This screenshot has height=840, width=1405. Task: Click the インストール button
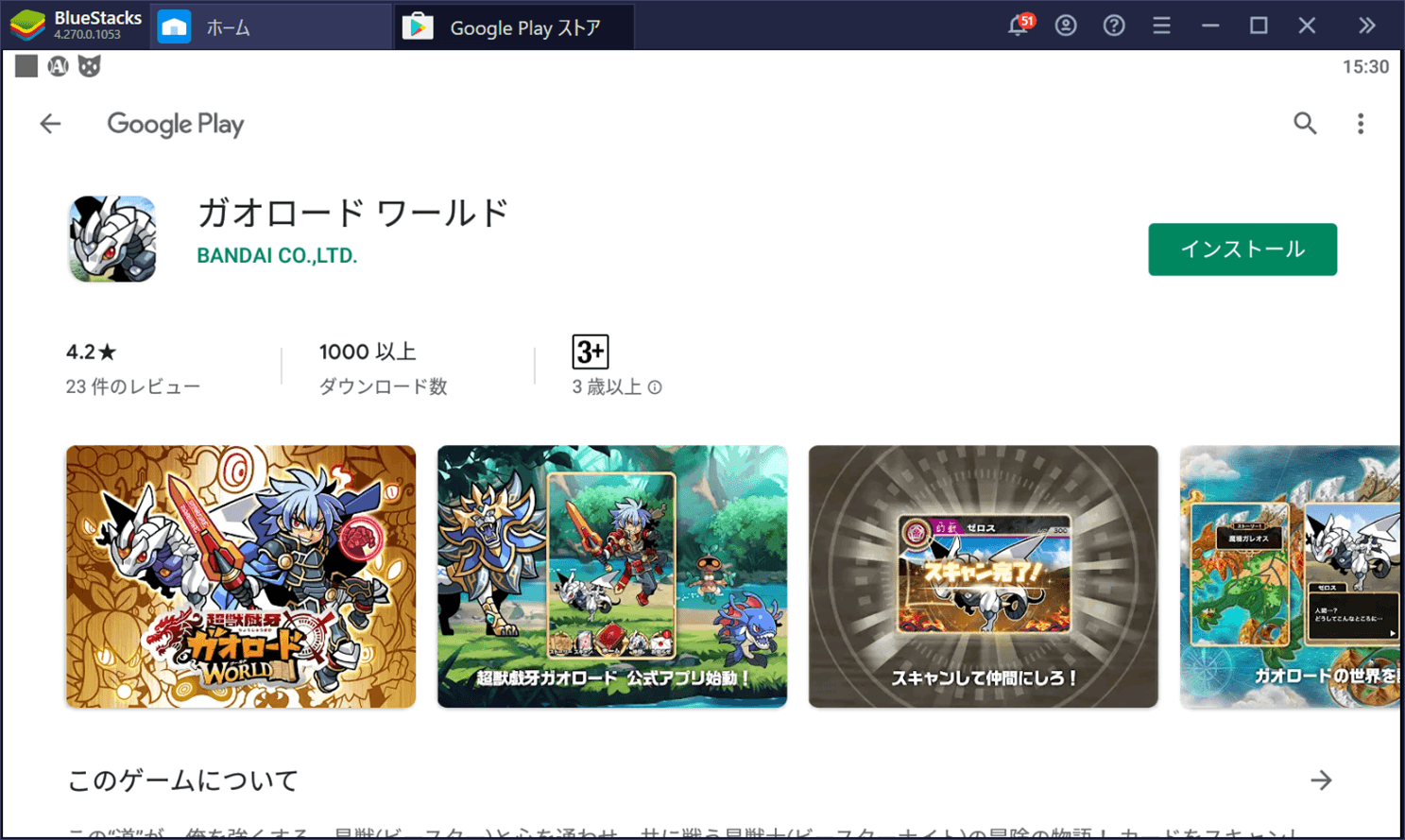[x=1242, y=249]
